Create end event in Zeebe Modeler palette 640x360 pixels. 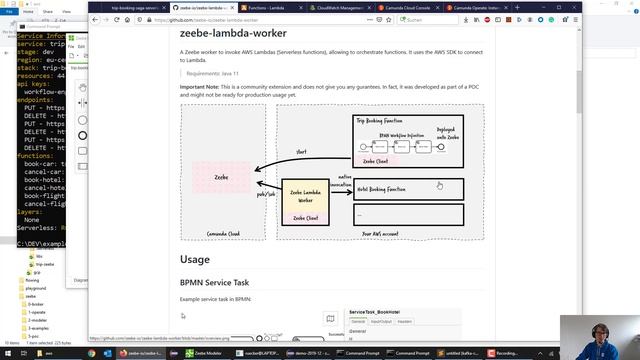pos(82,136)
